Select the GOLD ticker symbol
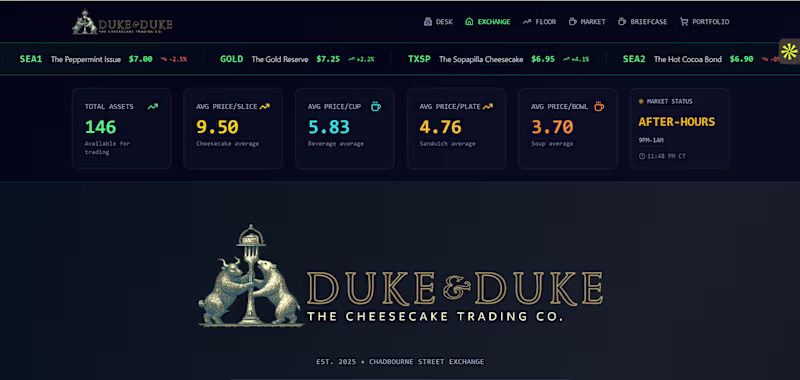Screen dimensions: 800x380 pos(232,59)
